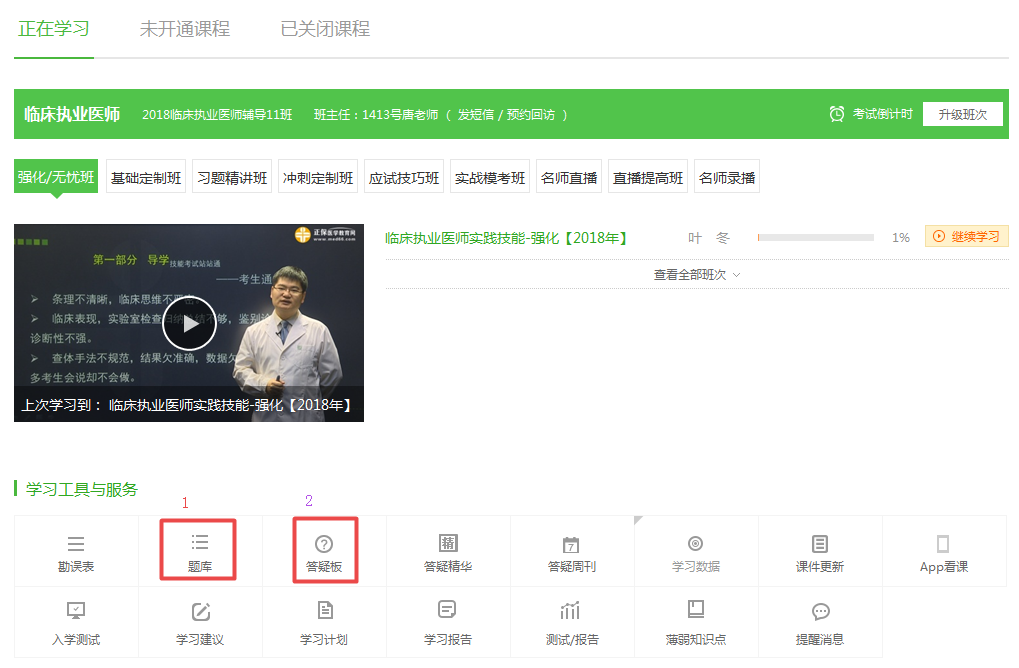Open 学习计划 study plan

click(324, 621)
